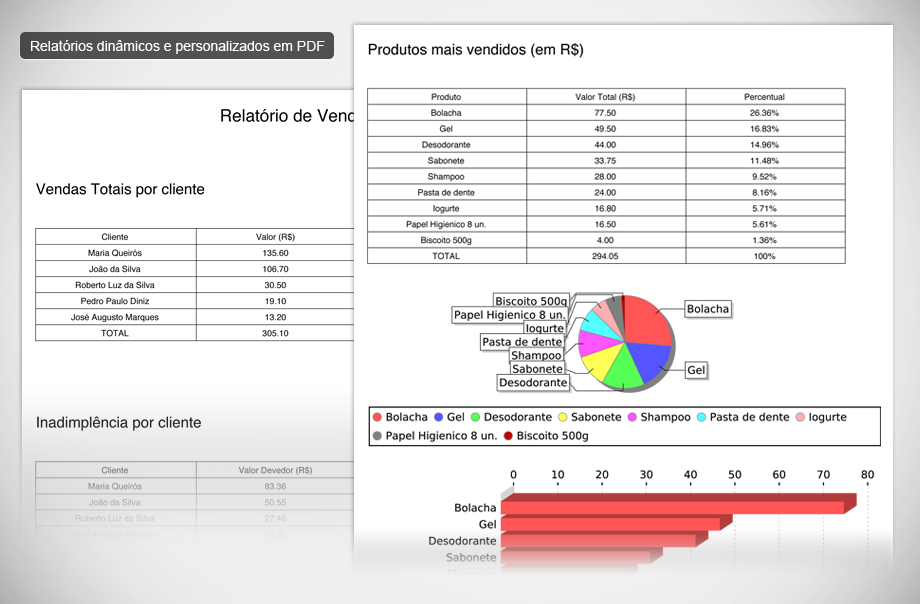Click the Bolacha callout label beside pie chart
920x604 pixels.
pos(708,309)
